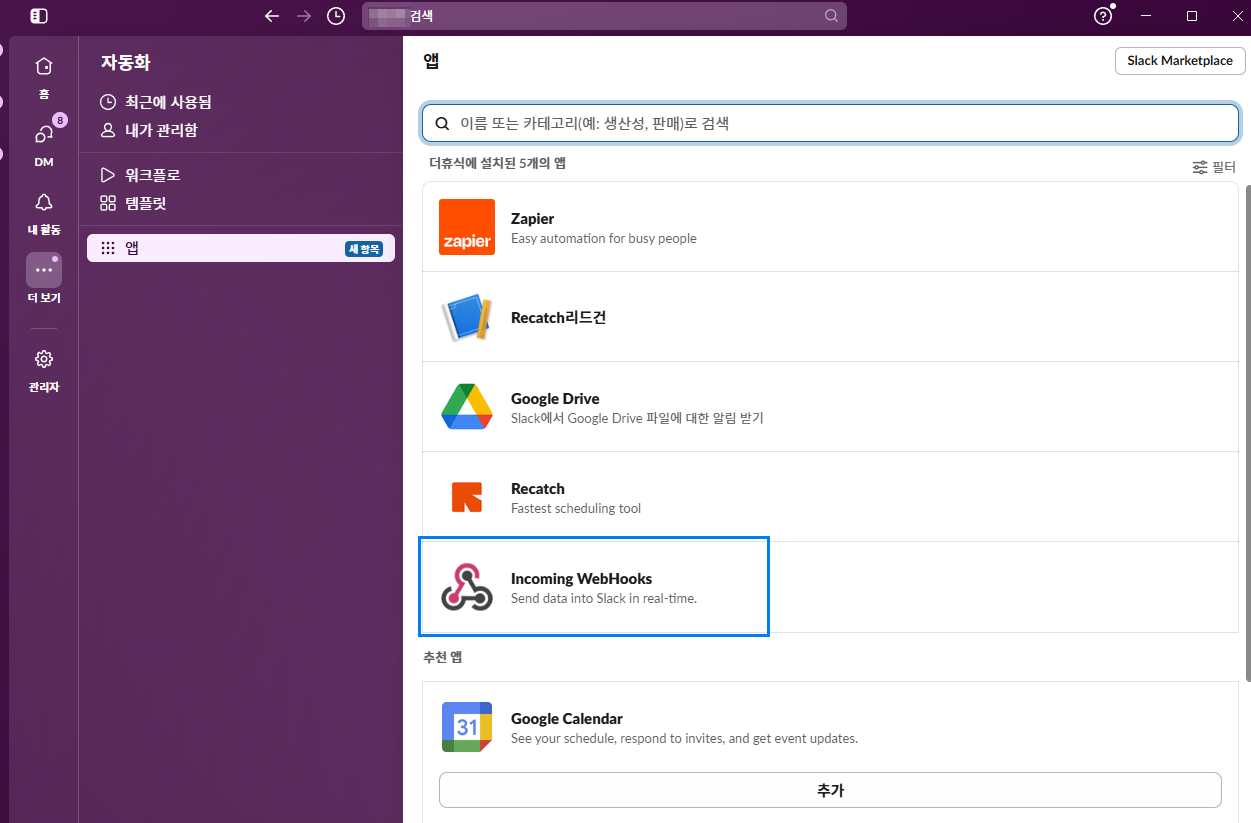Maximize the Slack window
The height and width of the screenshot is (823, 1251).
pyautogui.click(x=1192, y=16)
